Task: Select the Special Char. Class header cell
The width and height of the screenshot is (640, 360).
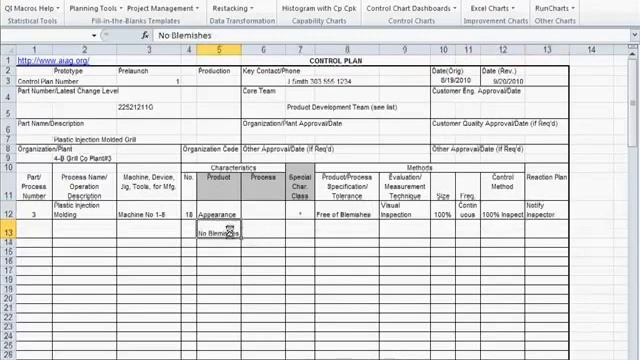Action: [x=300, y=186]
